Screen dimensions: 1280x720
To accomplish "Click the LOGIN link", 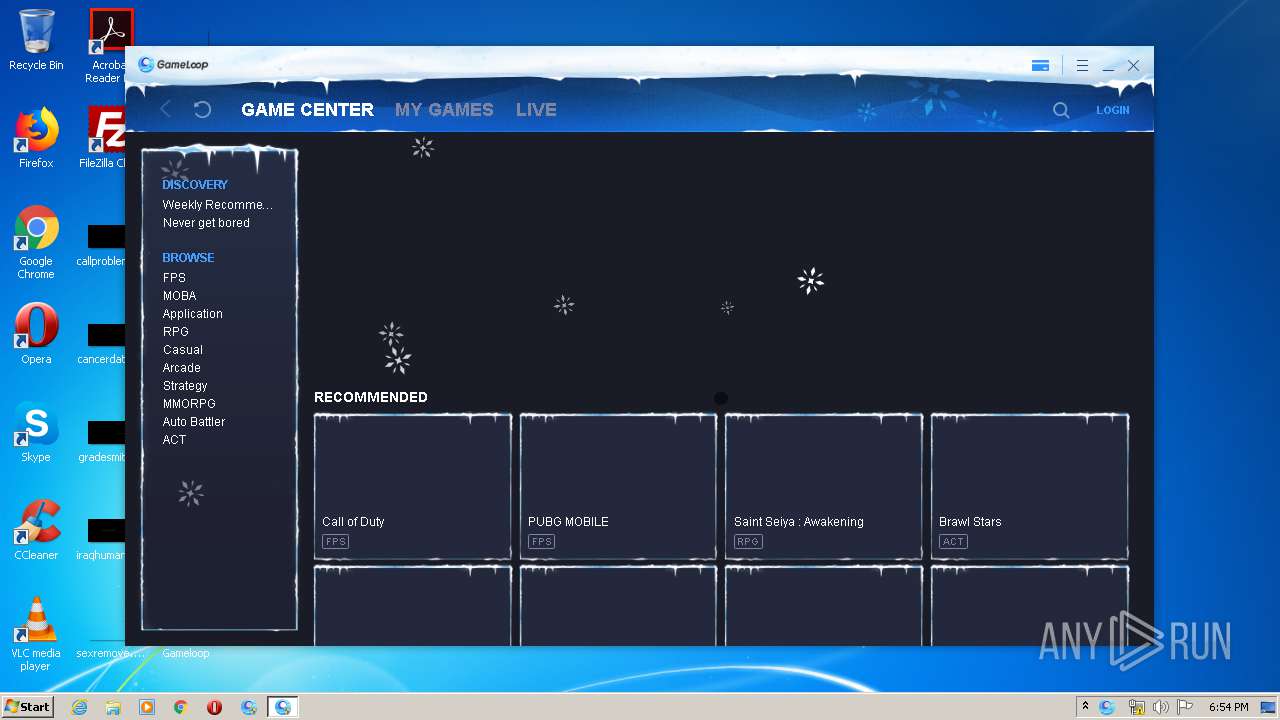I will coord(1112,110).
